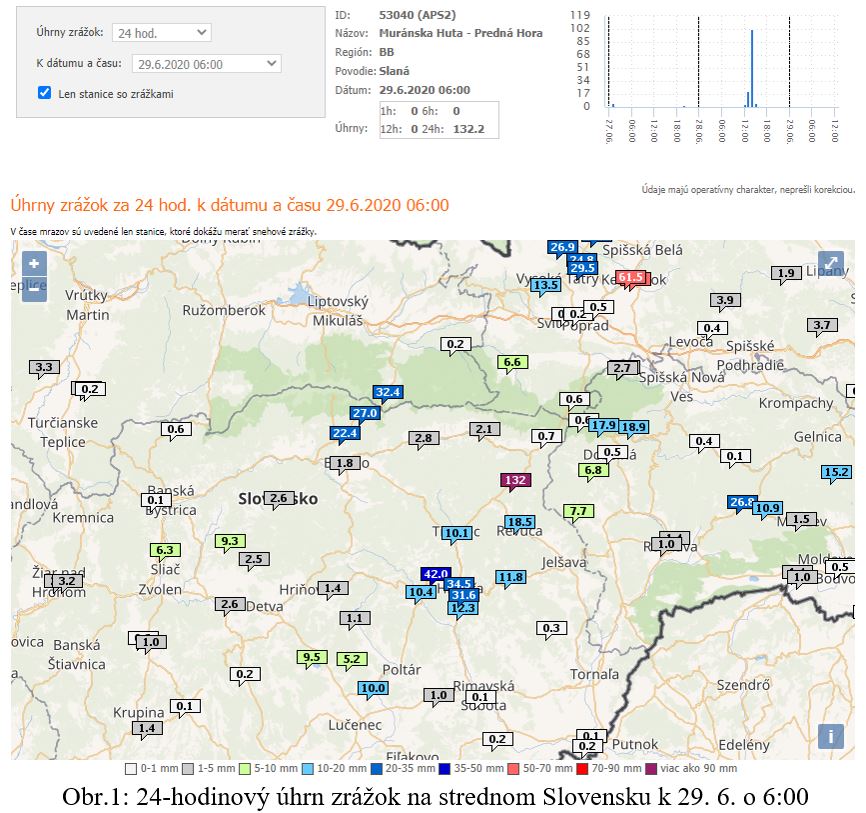Expand the map to fullscreen

pos(831,264)
